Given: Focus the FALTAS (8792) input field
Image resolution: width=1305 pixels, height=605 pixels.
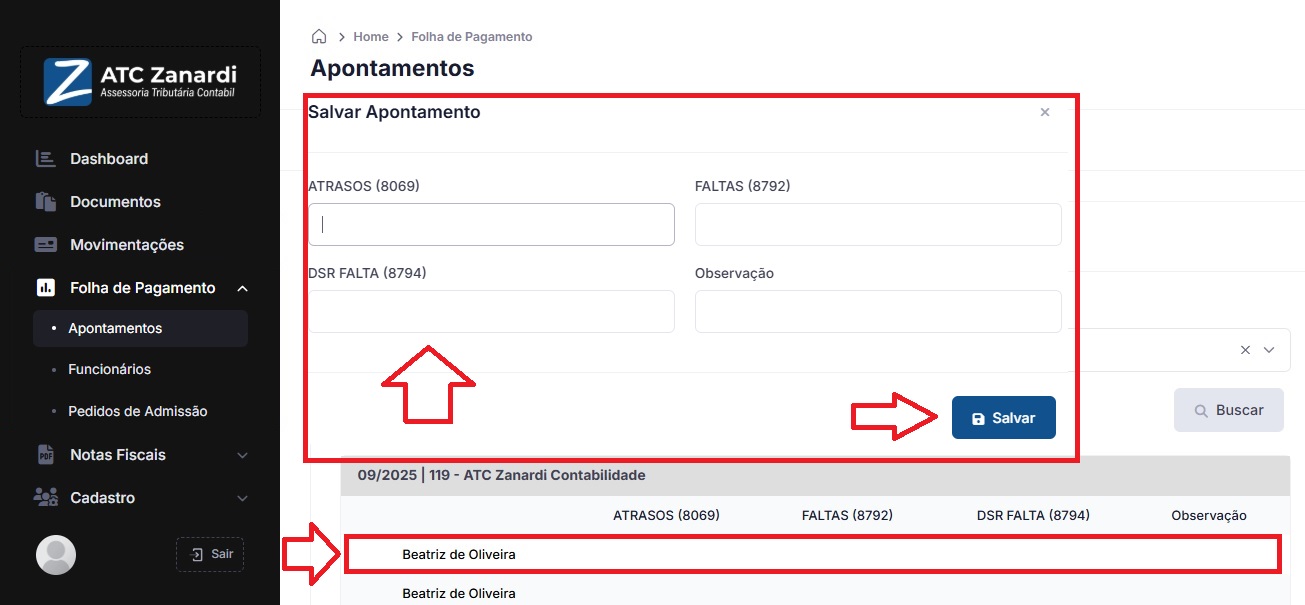Looking at the screenshot, I should click(877, 225).
